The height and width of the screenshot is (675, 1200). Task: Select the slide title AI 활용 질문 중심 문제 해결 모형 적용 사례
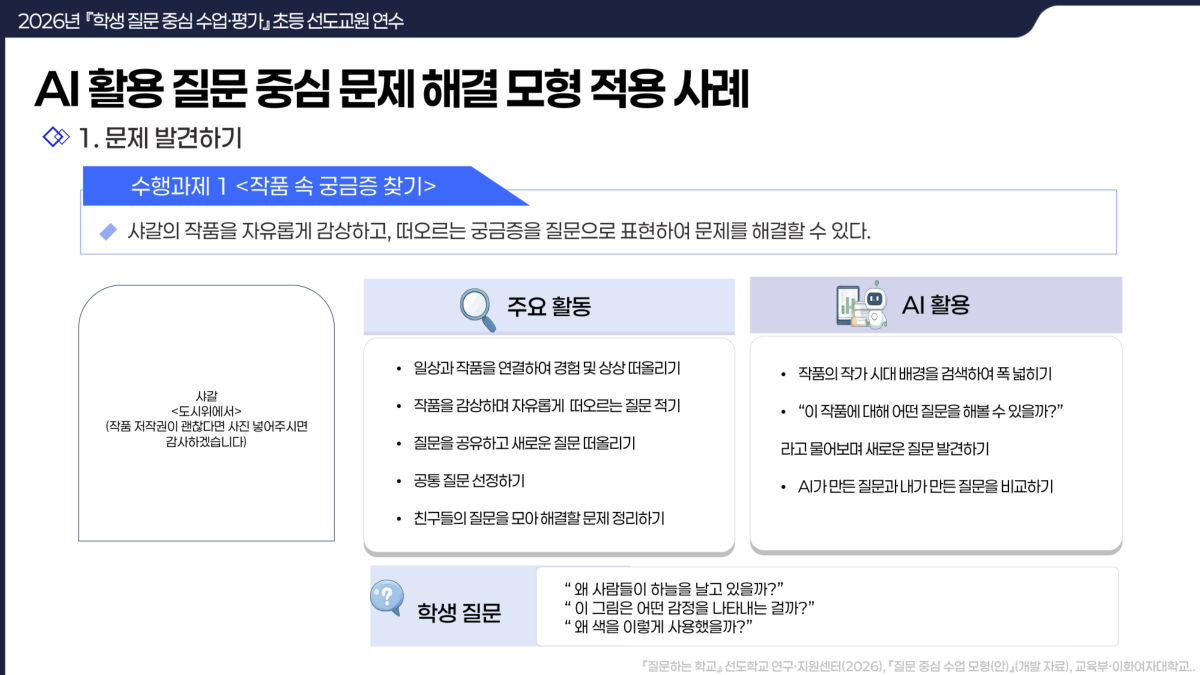click(391, 89)
